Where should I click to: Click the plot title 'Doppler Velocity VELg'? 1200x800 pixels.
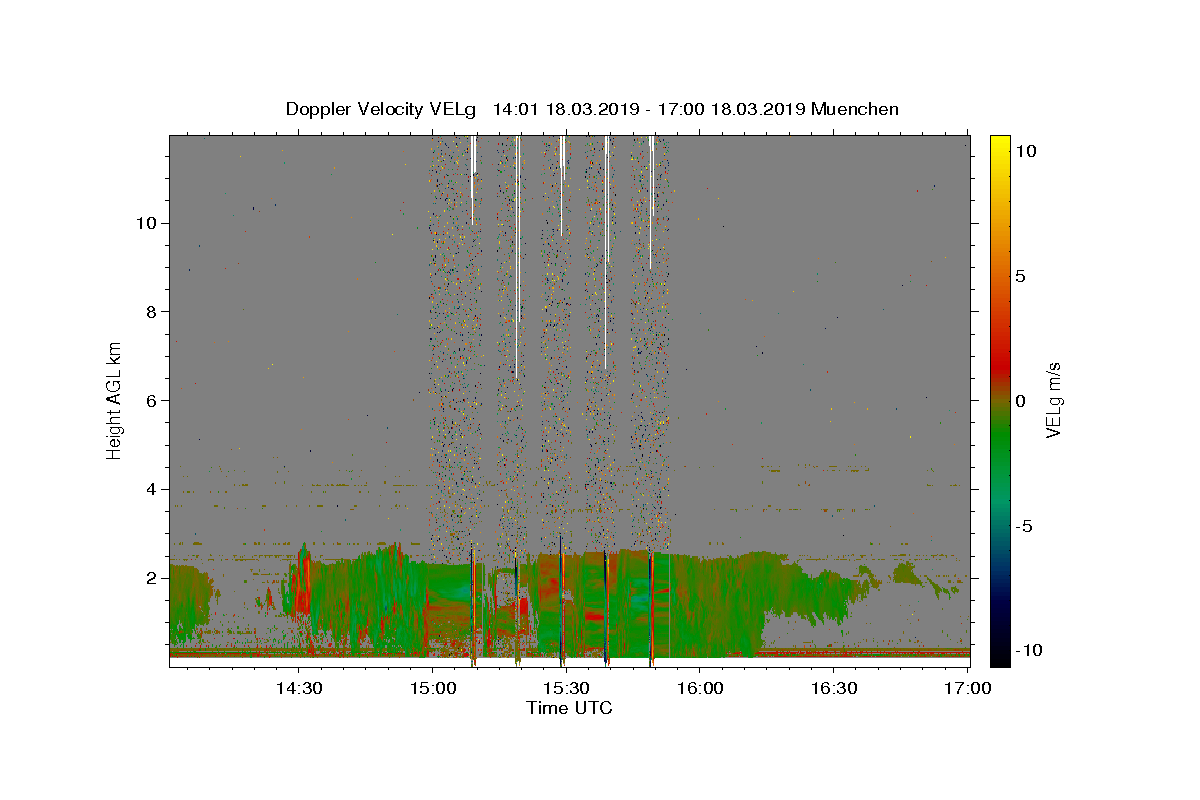pos(381,109)
